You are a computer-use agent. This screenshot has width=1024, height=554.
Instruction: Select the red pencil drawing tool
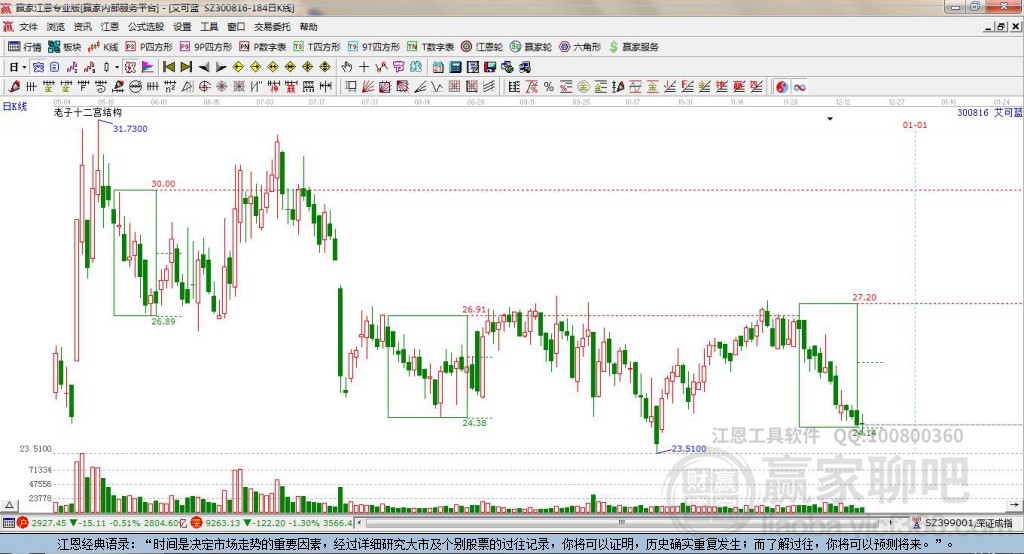(x=14, y=86)
